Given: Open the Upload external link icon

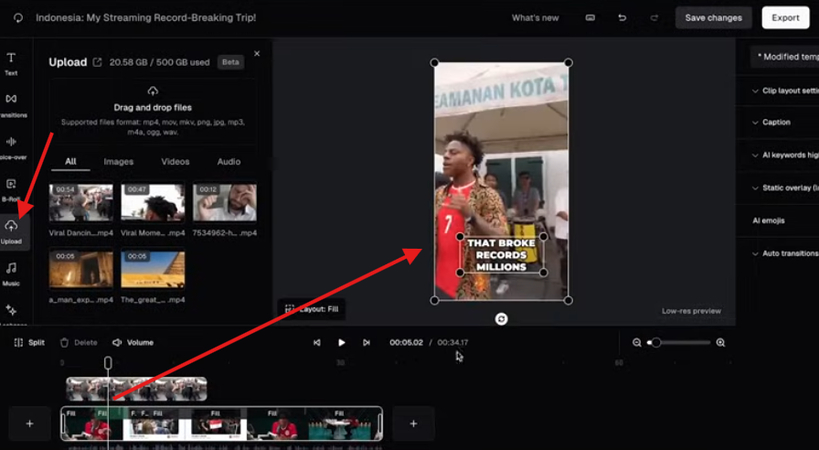Looking at the screenshot, I should 97,62.
